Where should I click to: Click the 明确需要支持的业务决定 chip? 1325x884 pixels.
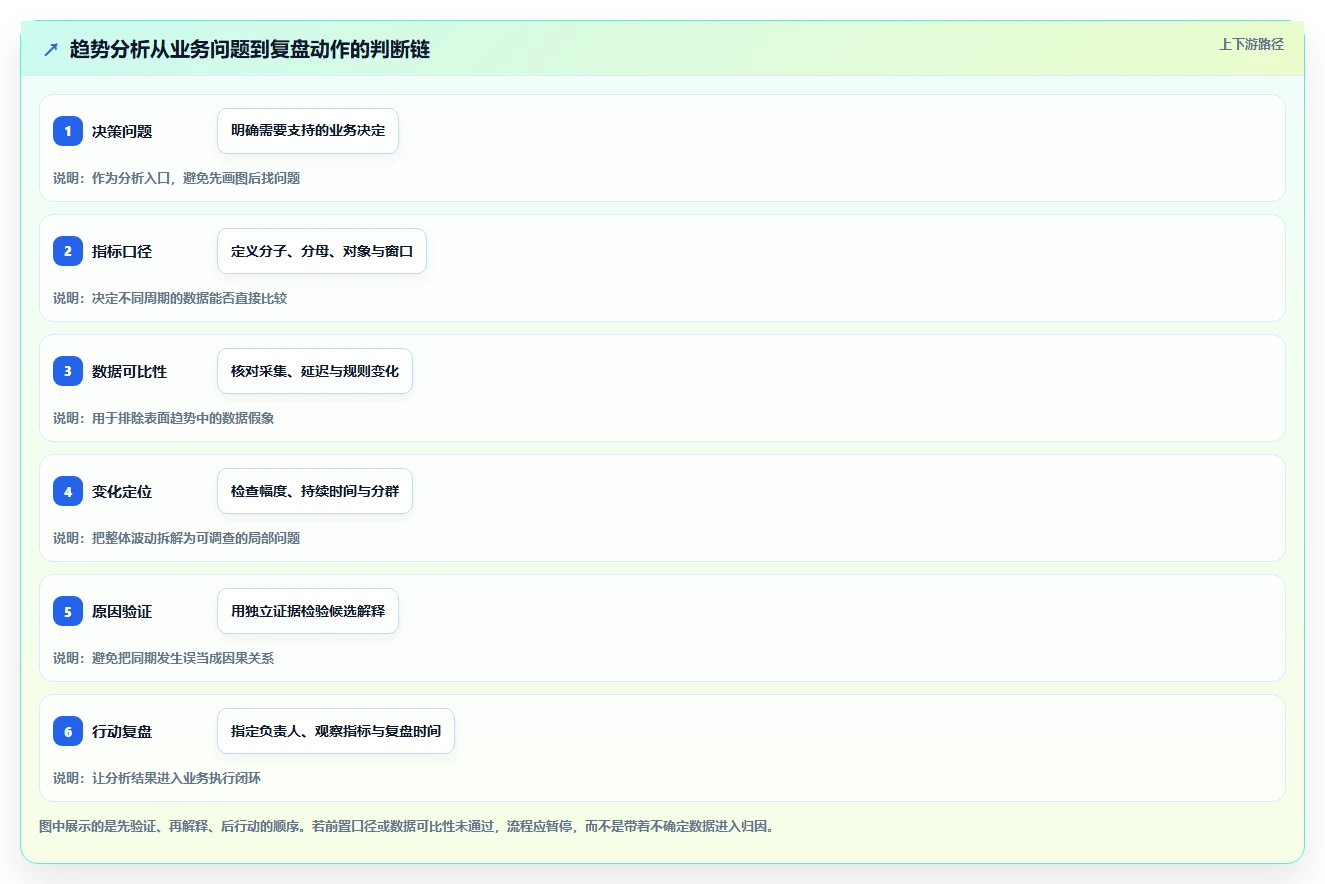pyautogui.click(x=308, y=131)
